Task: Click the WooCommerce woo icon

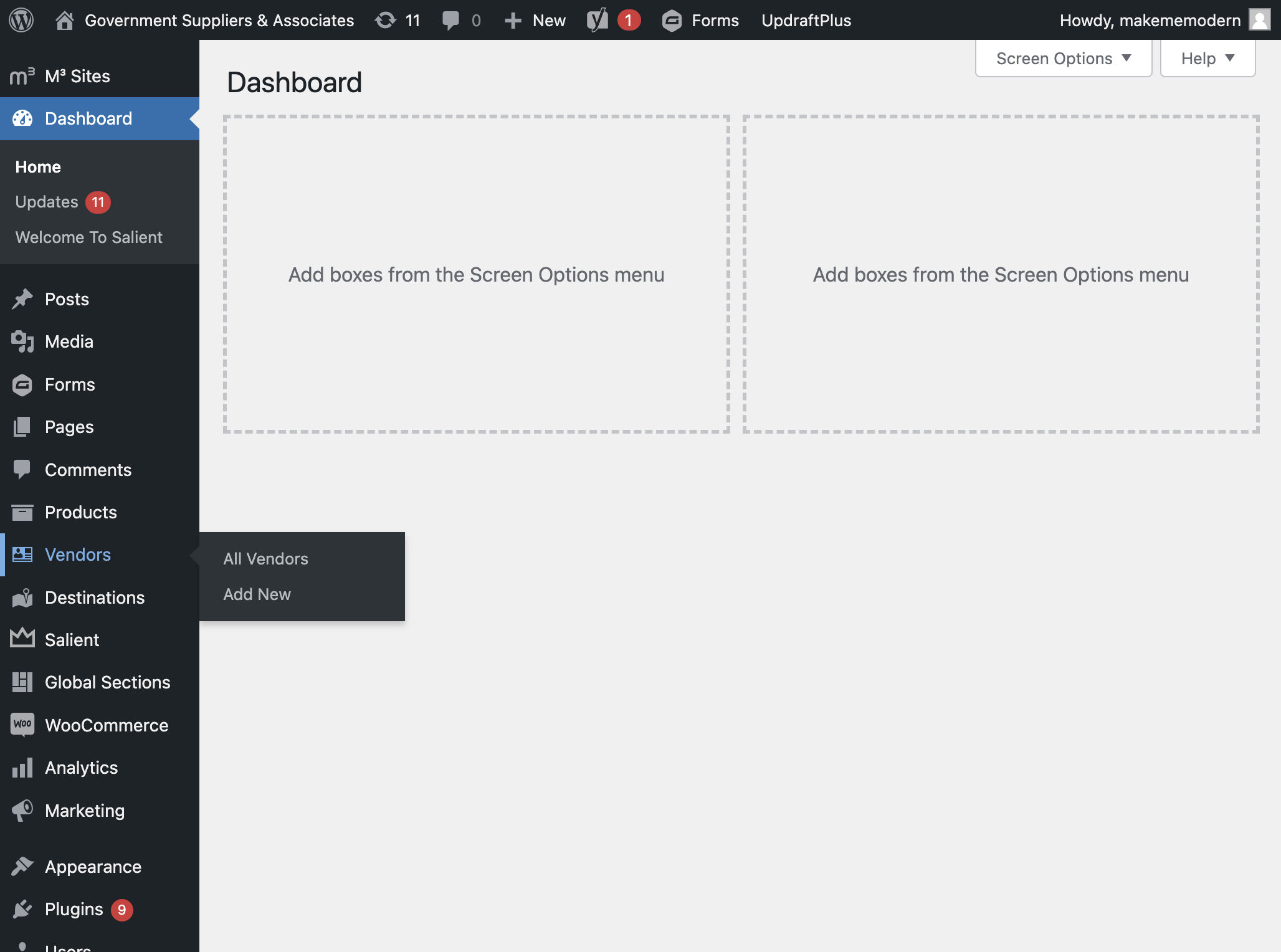Action: (22, 725)
